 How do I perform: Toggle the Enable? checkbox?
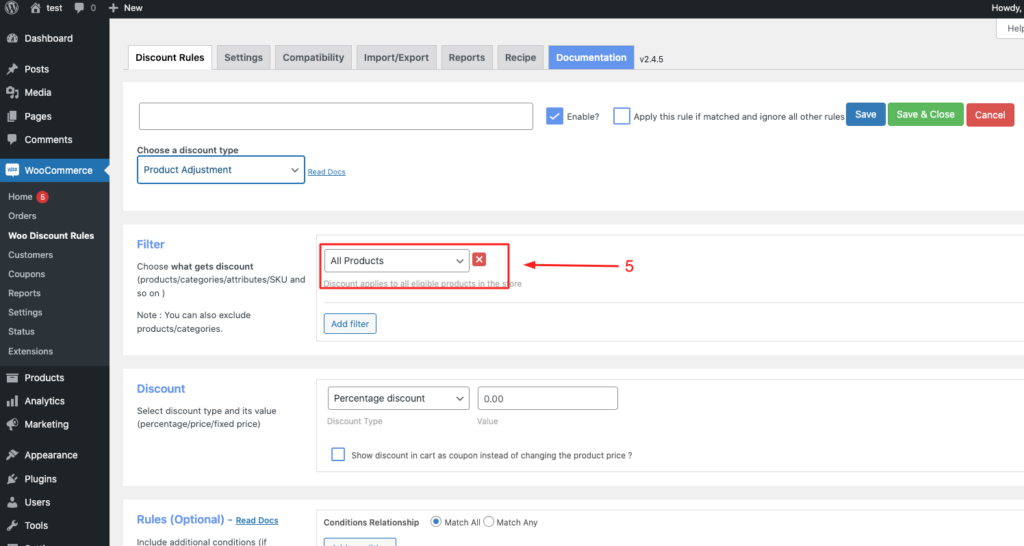tap(554, 116)
